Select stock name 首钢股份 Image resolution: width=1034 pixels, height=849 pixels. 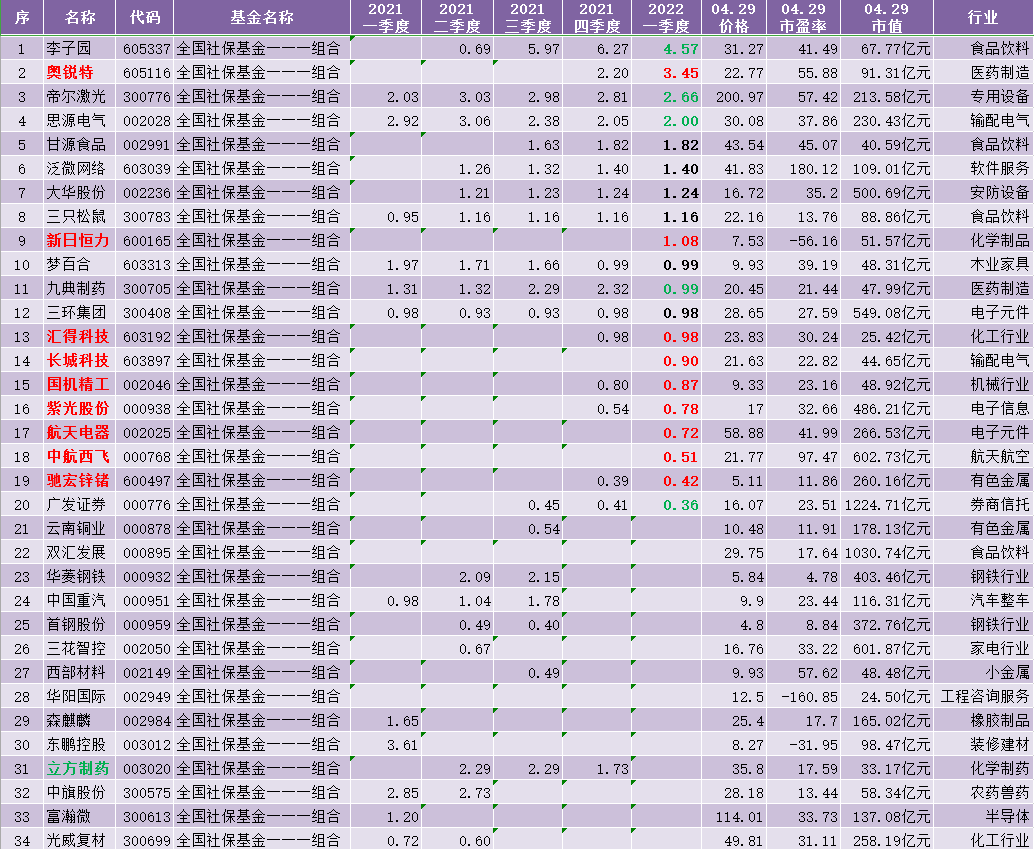76,624
